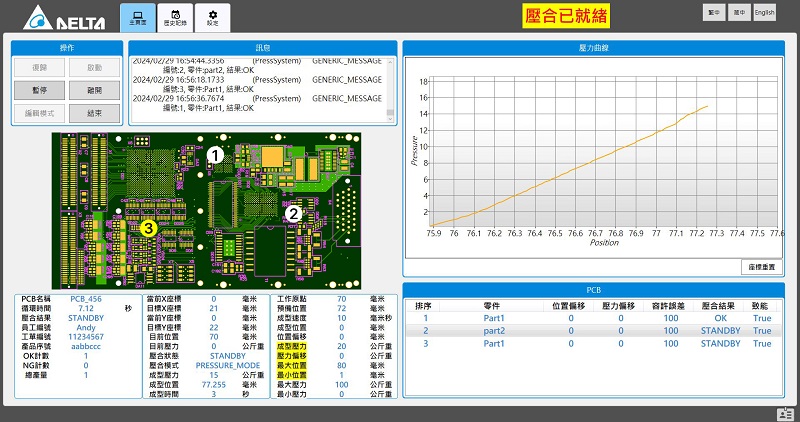800x422 pixels.
Task: Switch language to English
Action: 764,12
